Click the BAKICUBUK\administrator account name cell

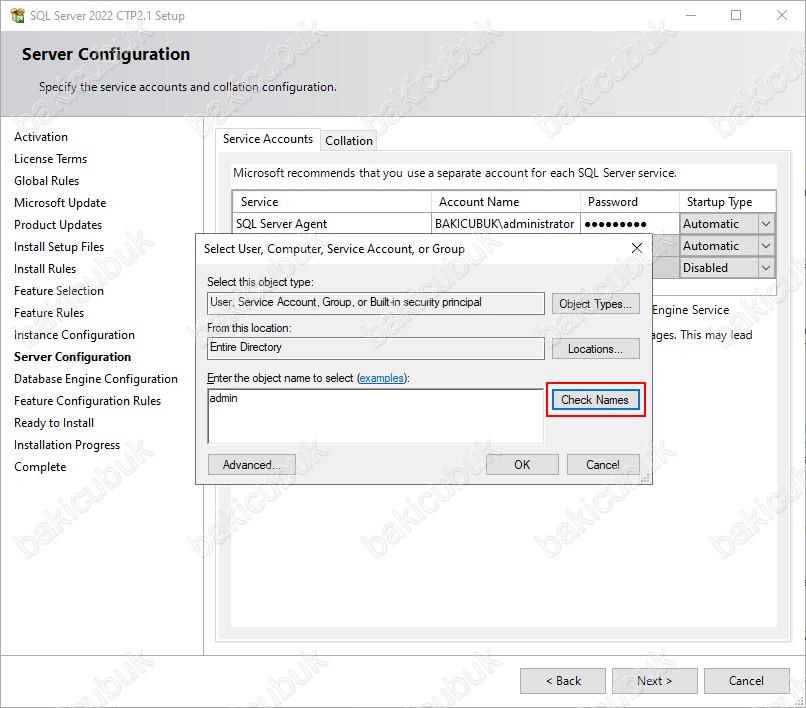(x=505, y=224)
